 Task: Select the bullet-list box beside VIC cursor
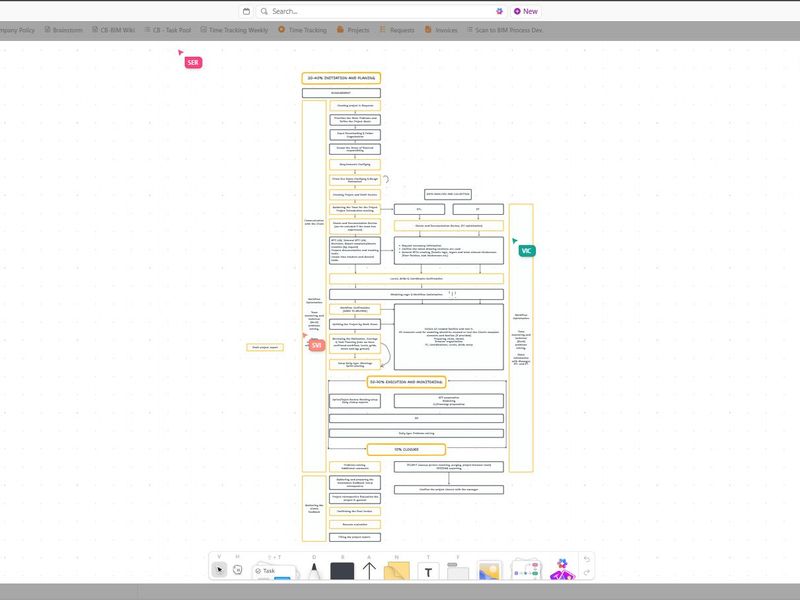click(x=449, y=250)
